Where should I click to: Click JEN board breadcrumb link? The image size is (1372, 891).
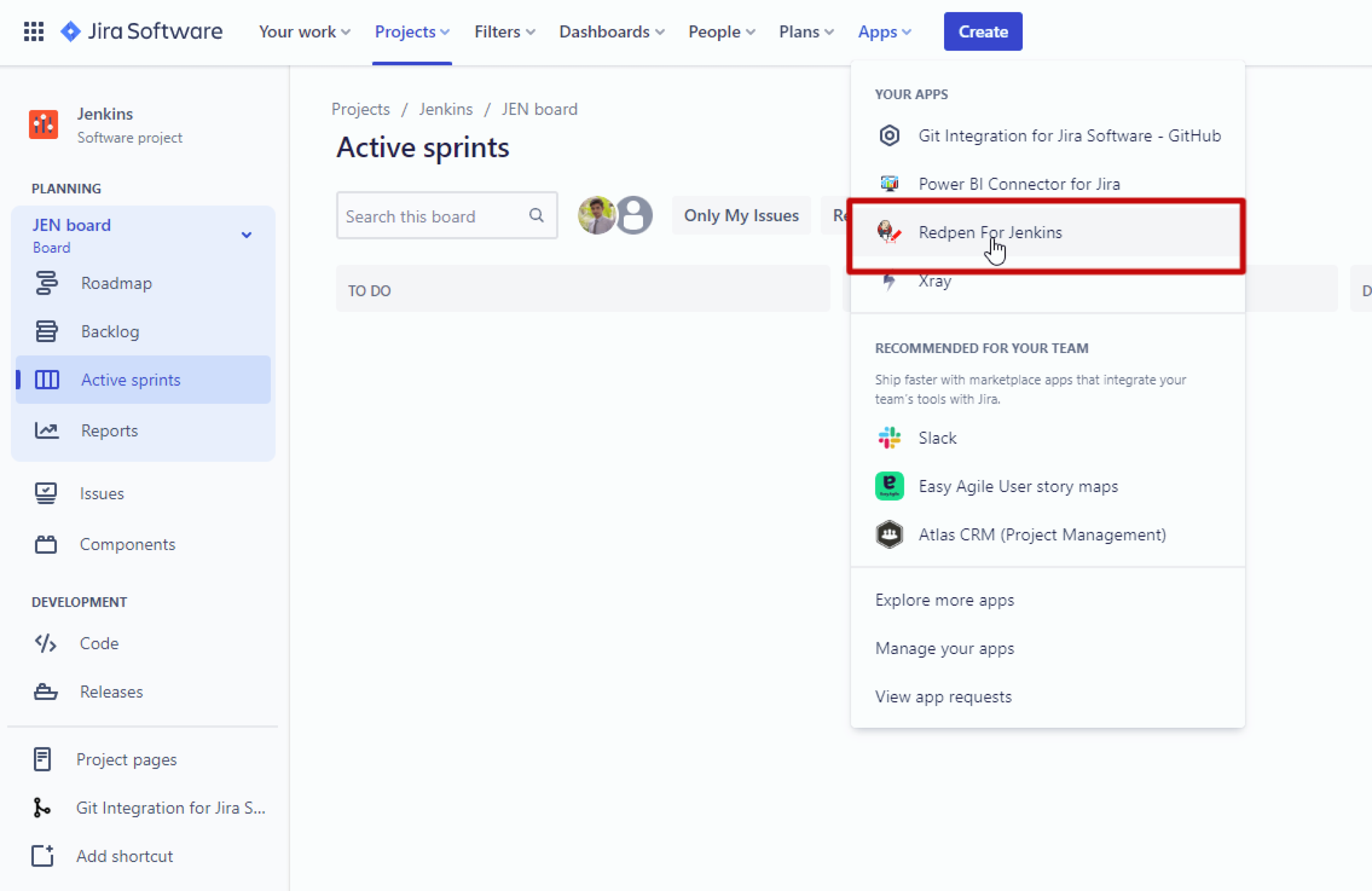click(540, 109)
